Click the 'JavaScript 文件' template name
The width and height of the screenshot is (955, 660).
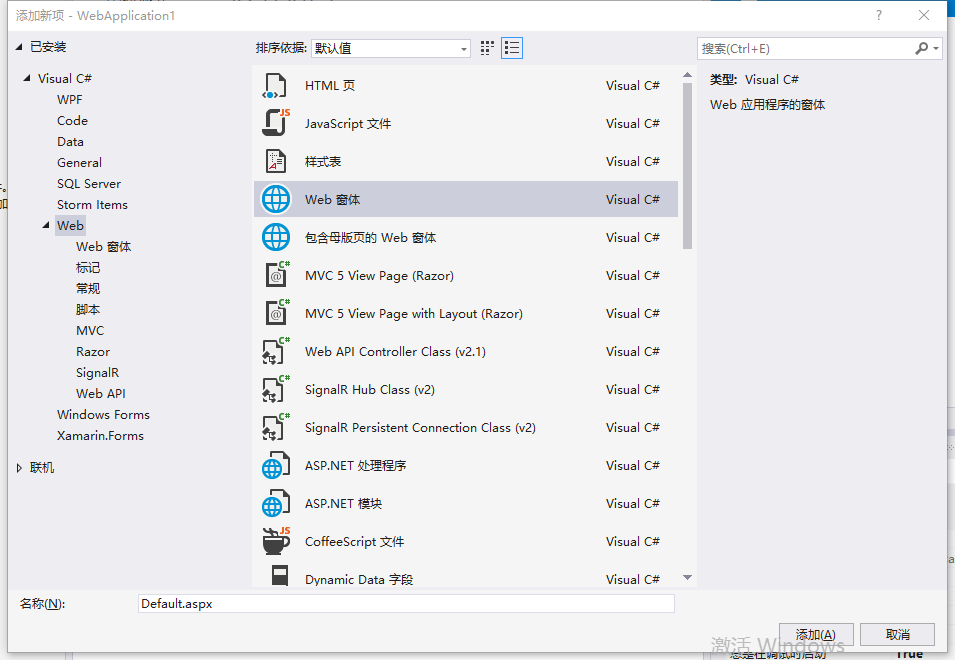pos(348,124)
